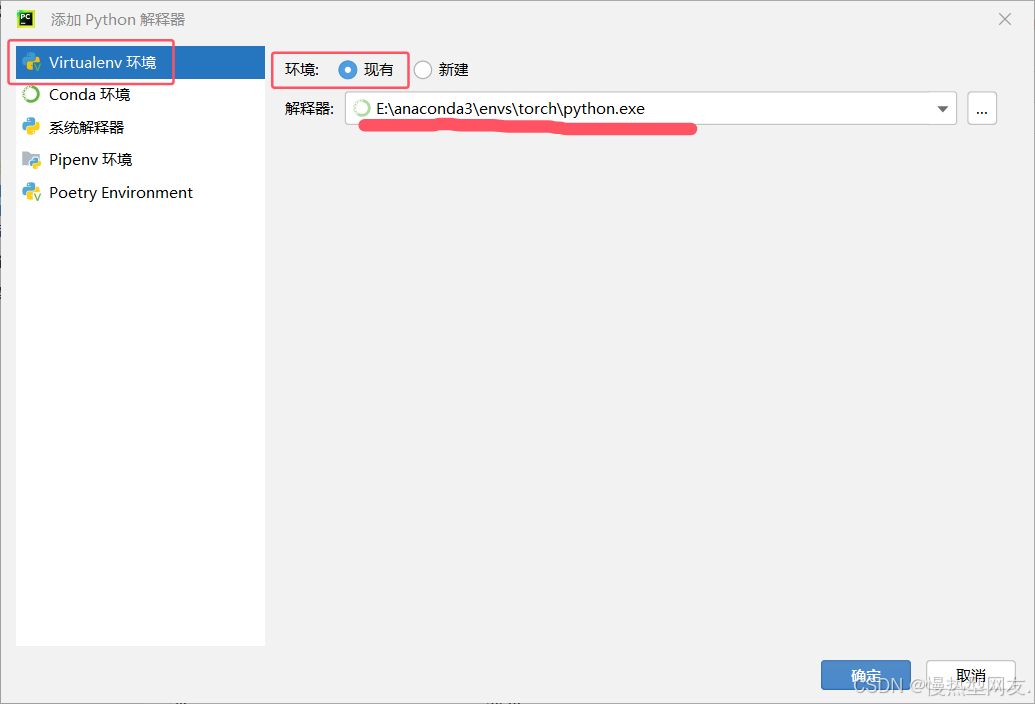Click the 解释器: label
The image size is (1035, 704).
310,109
